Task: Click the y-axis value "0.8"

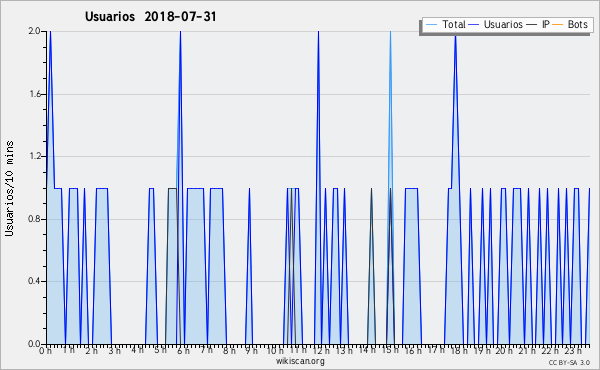Action: click(x=34, y=219)
